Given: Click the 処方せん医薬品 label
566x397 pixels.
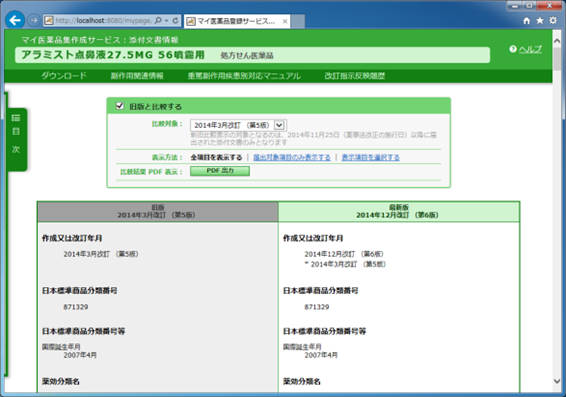Looking at the screenshot, I should pyautogui.click(x=247, y=56).
